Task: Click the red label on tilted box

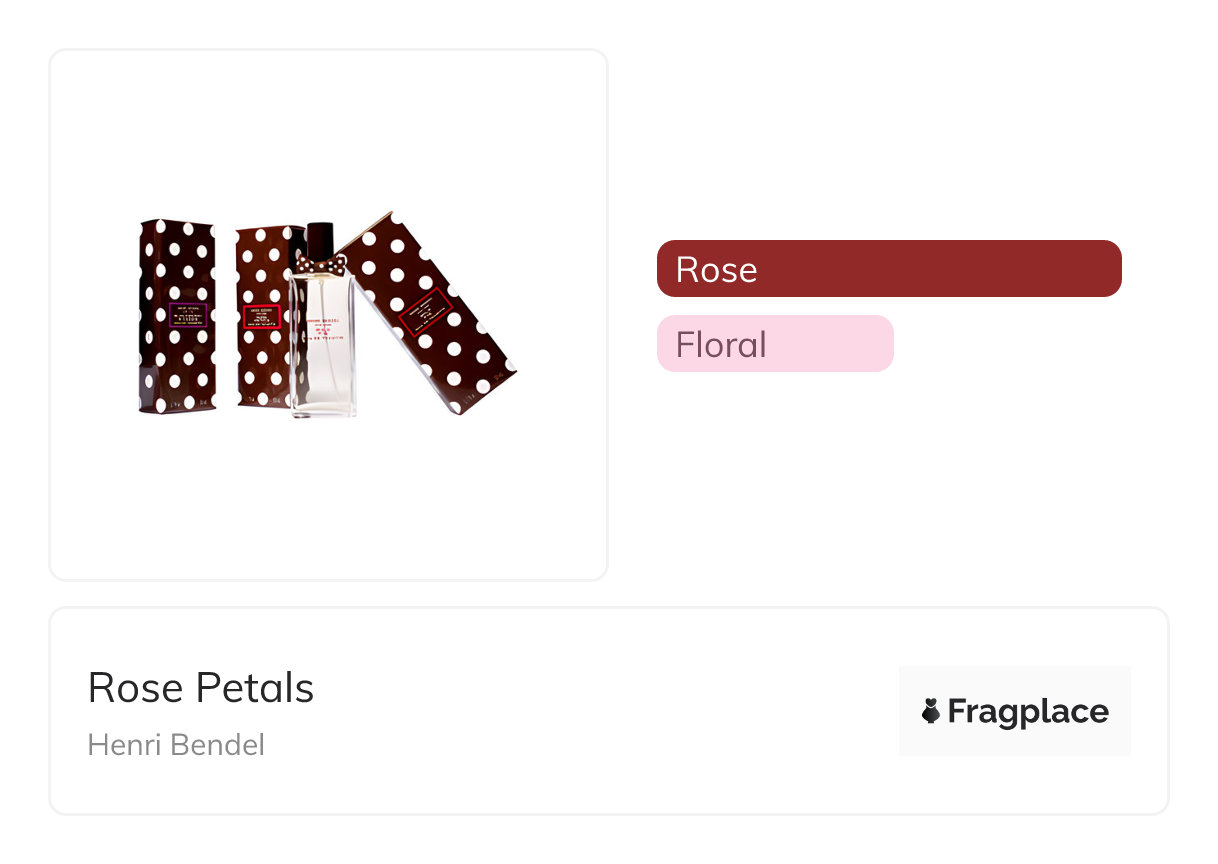Action: pos(426,312)
